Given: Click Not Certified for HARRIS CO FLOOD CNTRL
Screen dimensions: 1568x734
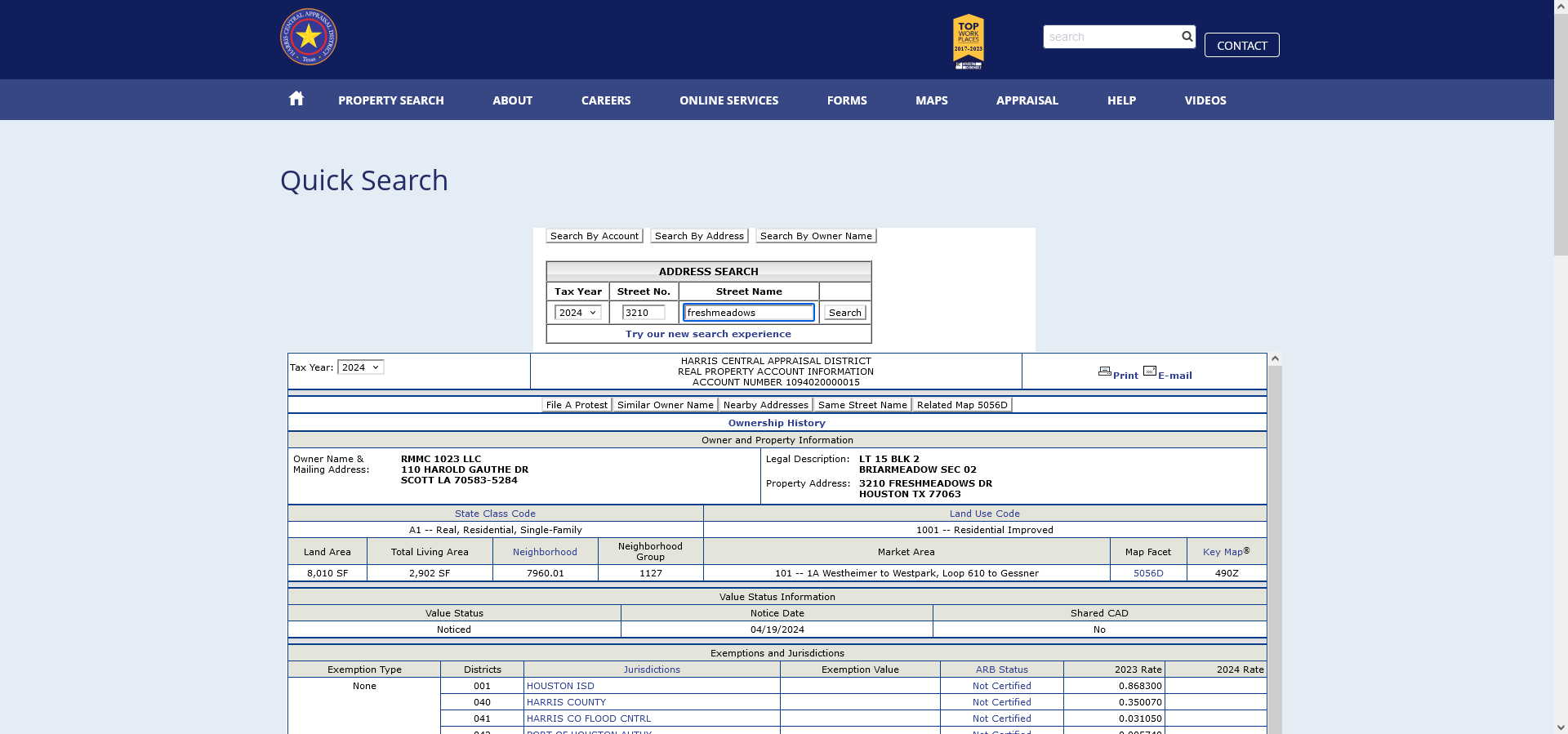Looking at the screenshot, I should (1001, 718).
